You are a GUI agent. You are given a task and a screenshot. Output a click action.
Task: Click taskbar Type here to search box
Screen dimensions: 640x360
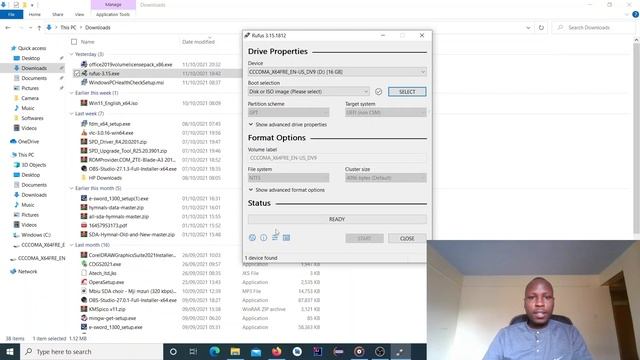pos(91,351)
